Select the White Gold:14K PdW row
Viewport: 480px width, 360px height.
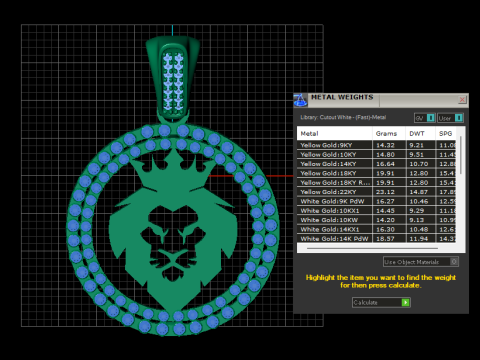pos(376,238)
